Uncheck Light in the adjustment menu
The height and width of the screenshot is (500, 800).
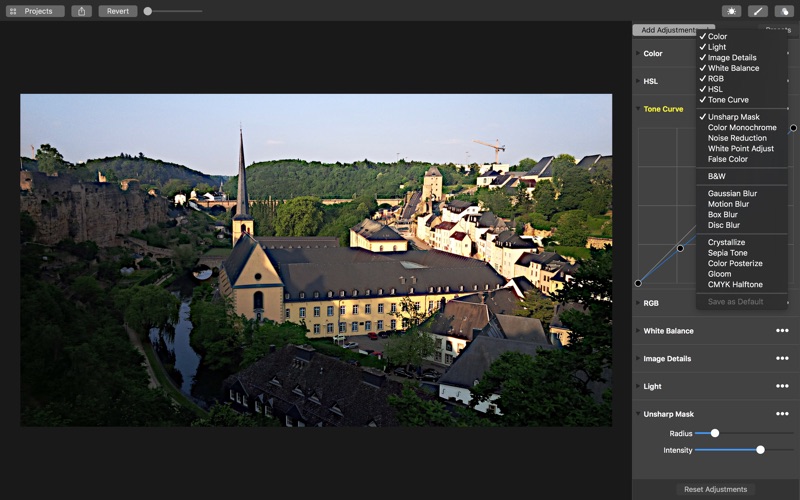pyautogui.click(x=742, y=47)
